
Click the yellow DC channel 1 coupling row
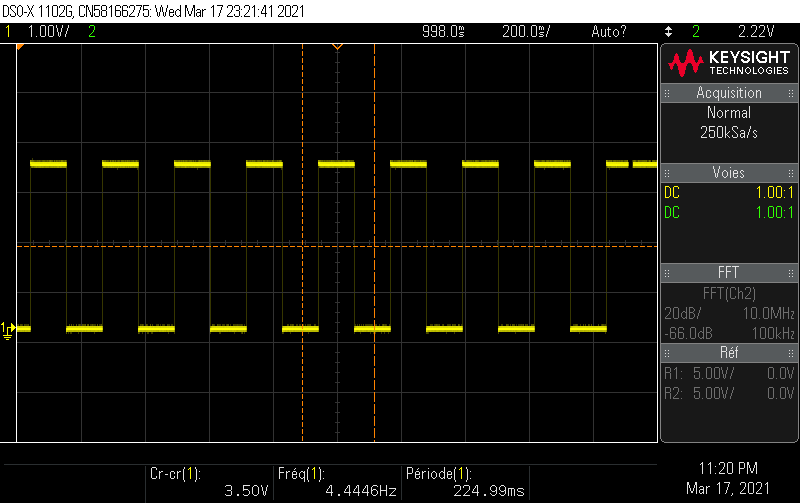(729, 192)
